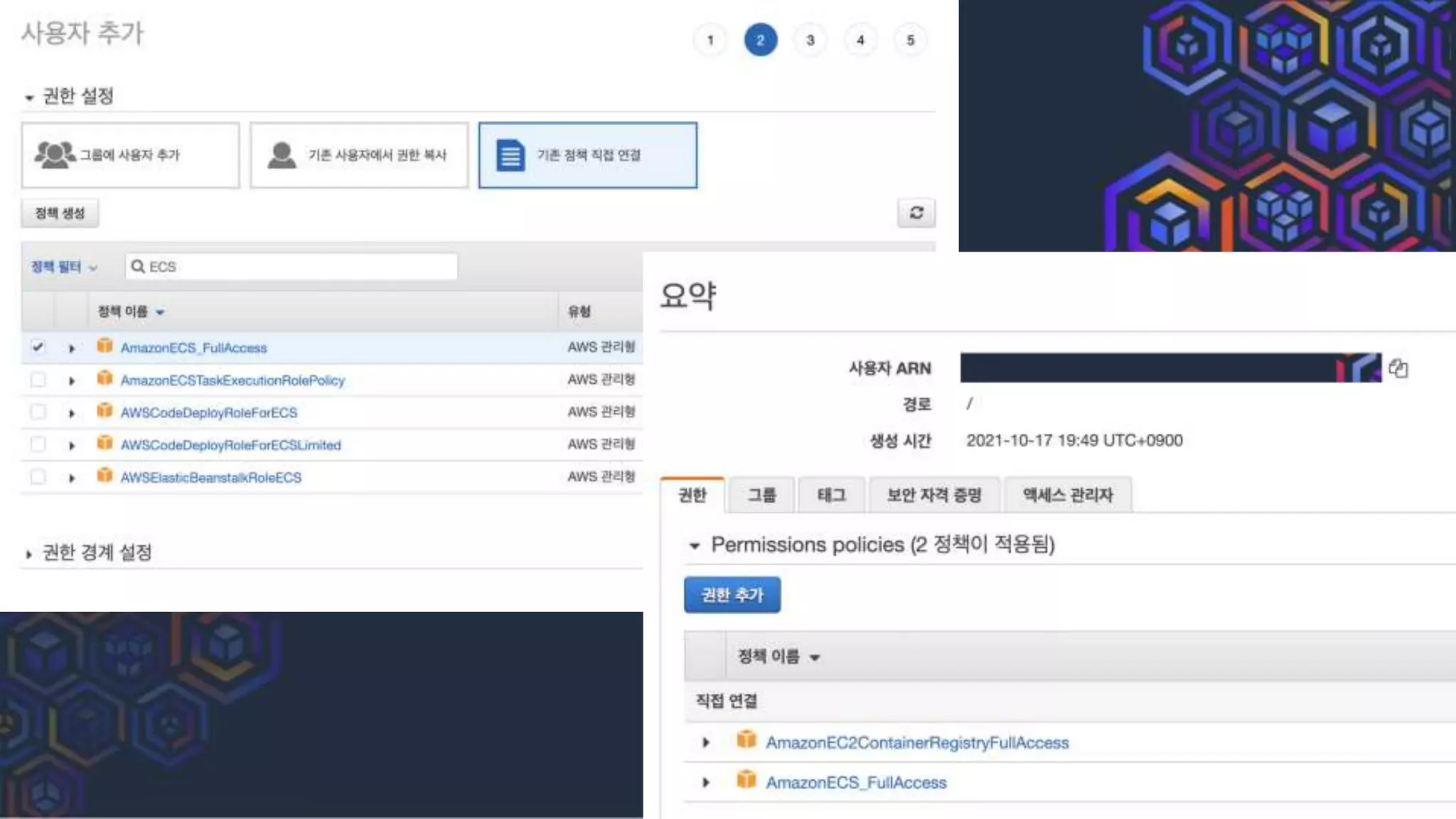Screen dimensions: 1456x819
Task: Click the AmazonECS_FullAccess policy box icon in list
Action: point(105,346)
